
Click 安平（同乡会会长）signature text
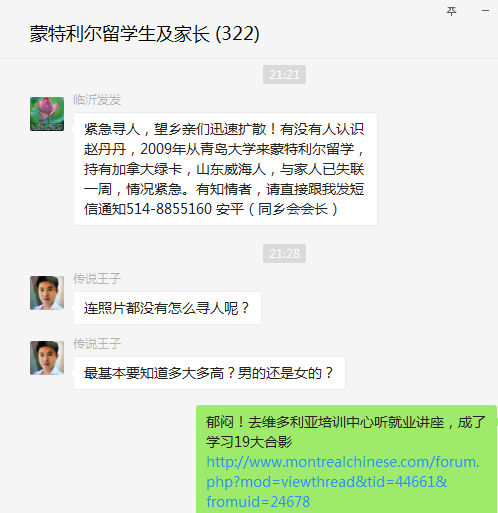click(277, 209)
